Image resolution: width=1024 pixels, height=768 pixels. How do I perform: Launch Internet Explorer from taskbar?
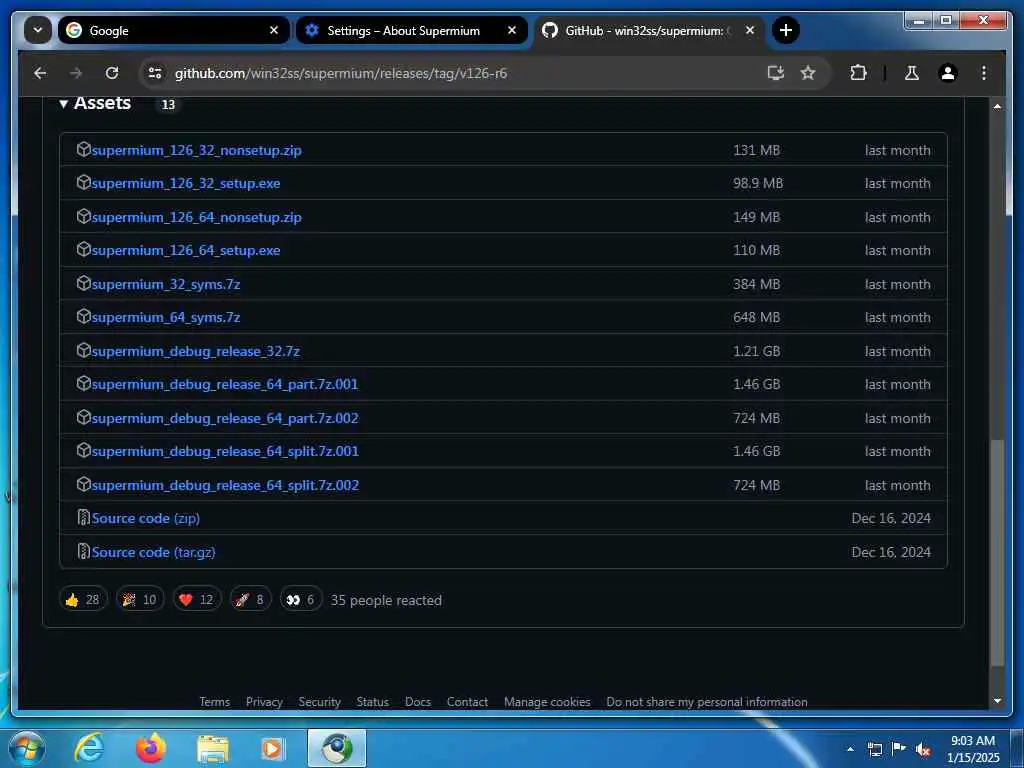[x=88, y=748]
